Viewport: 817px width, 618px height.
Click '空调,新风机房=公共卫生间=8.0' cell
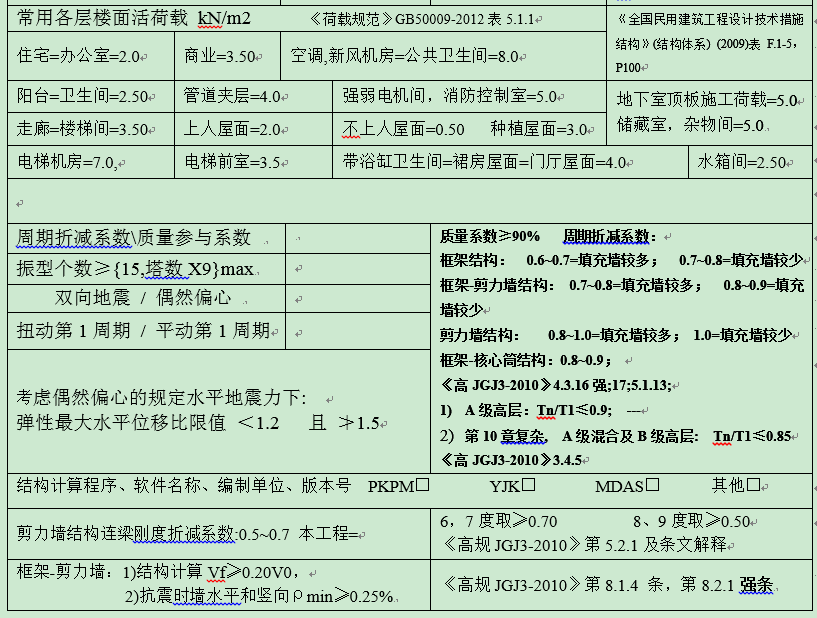click(443, 56)
